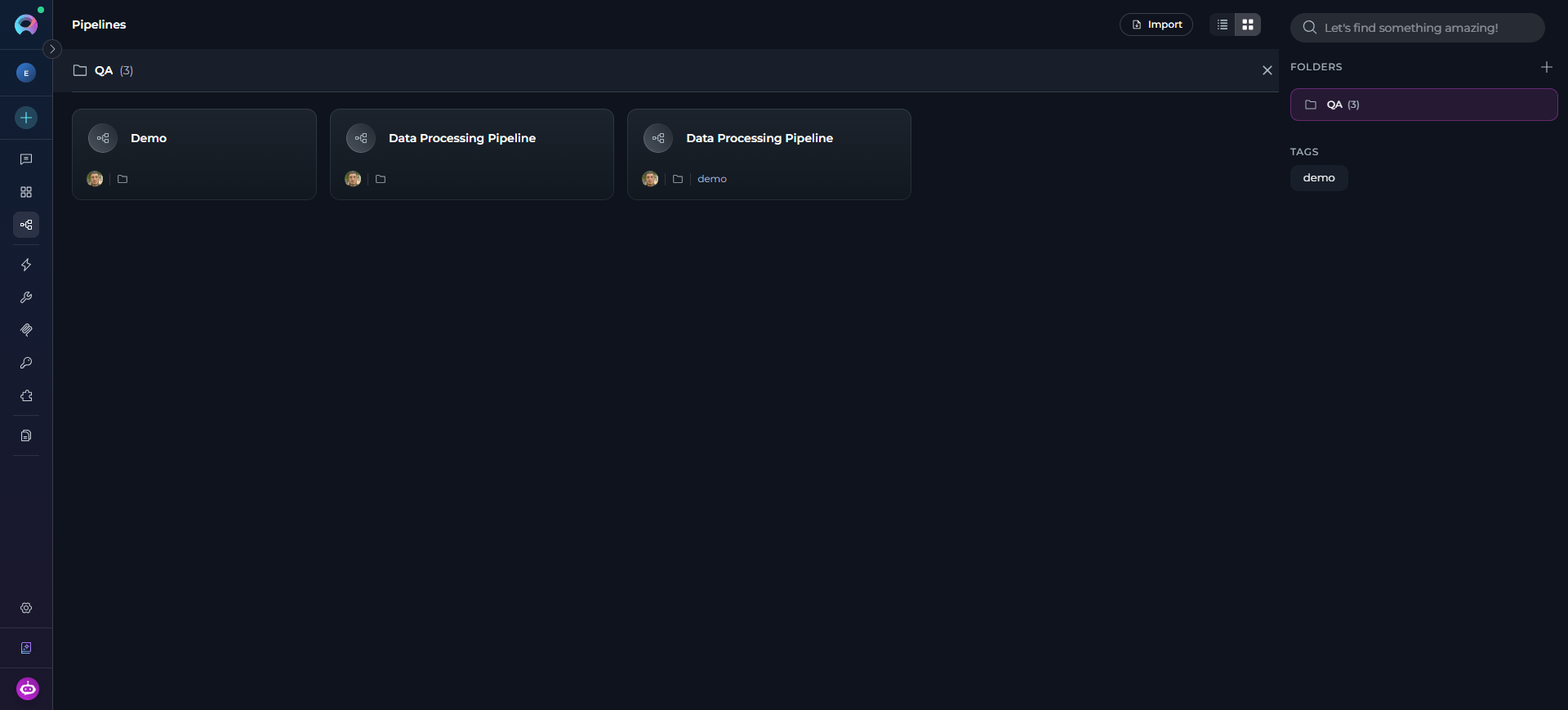This screenshot has height=710, width=1568.
Task: Open the document sidebar icon
Action: point(26,435)
